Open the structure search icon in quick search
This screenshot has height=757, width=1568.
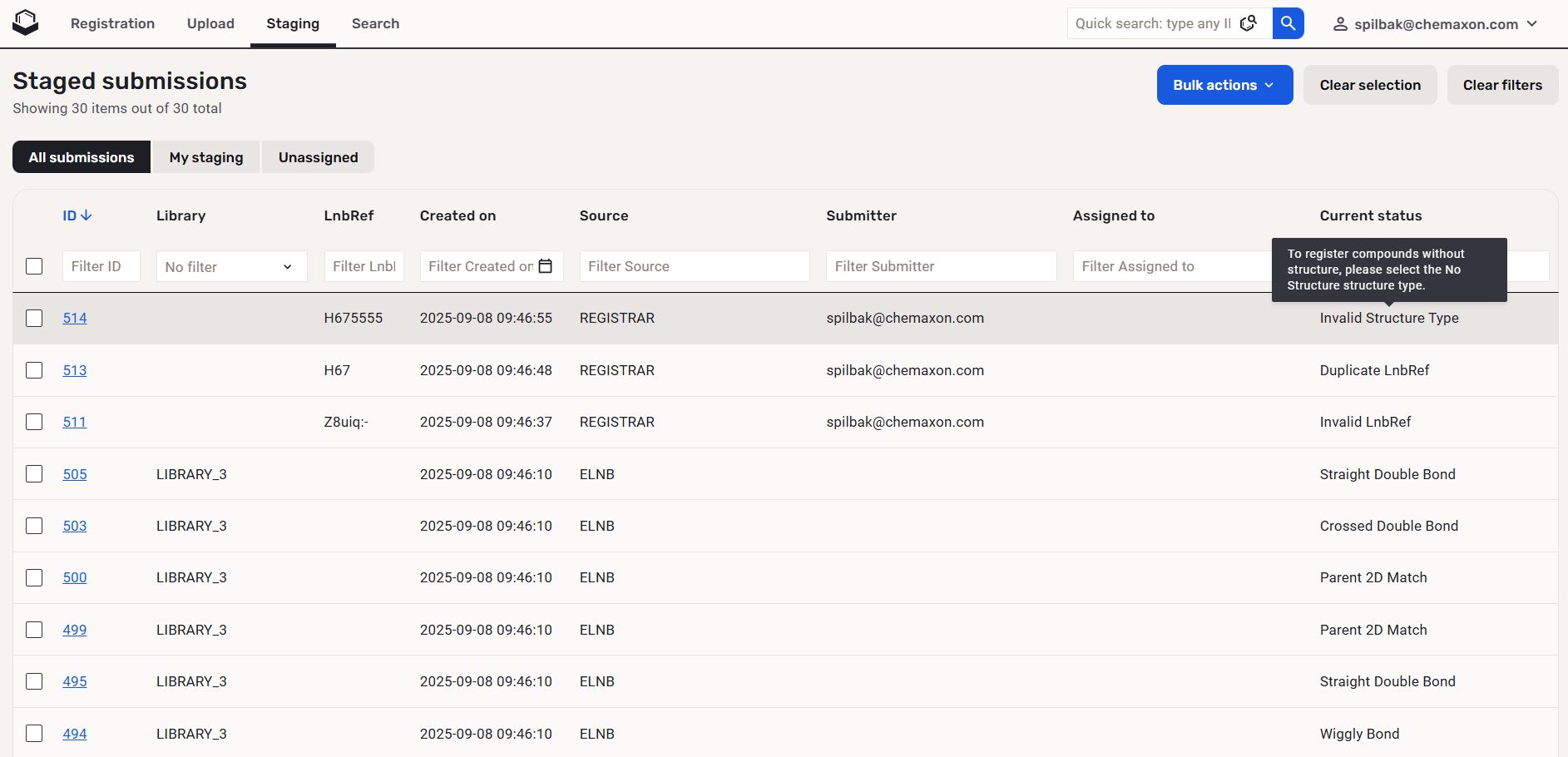pos(1249,23)
